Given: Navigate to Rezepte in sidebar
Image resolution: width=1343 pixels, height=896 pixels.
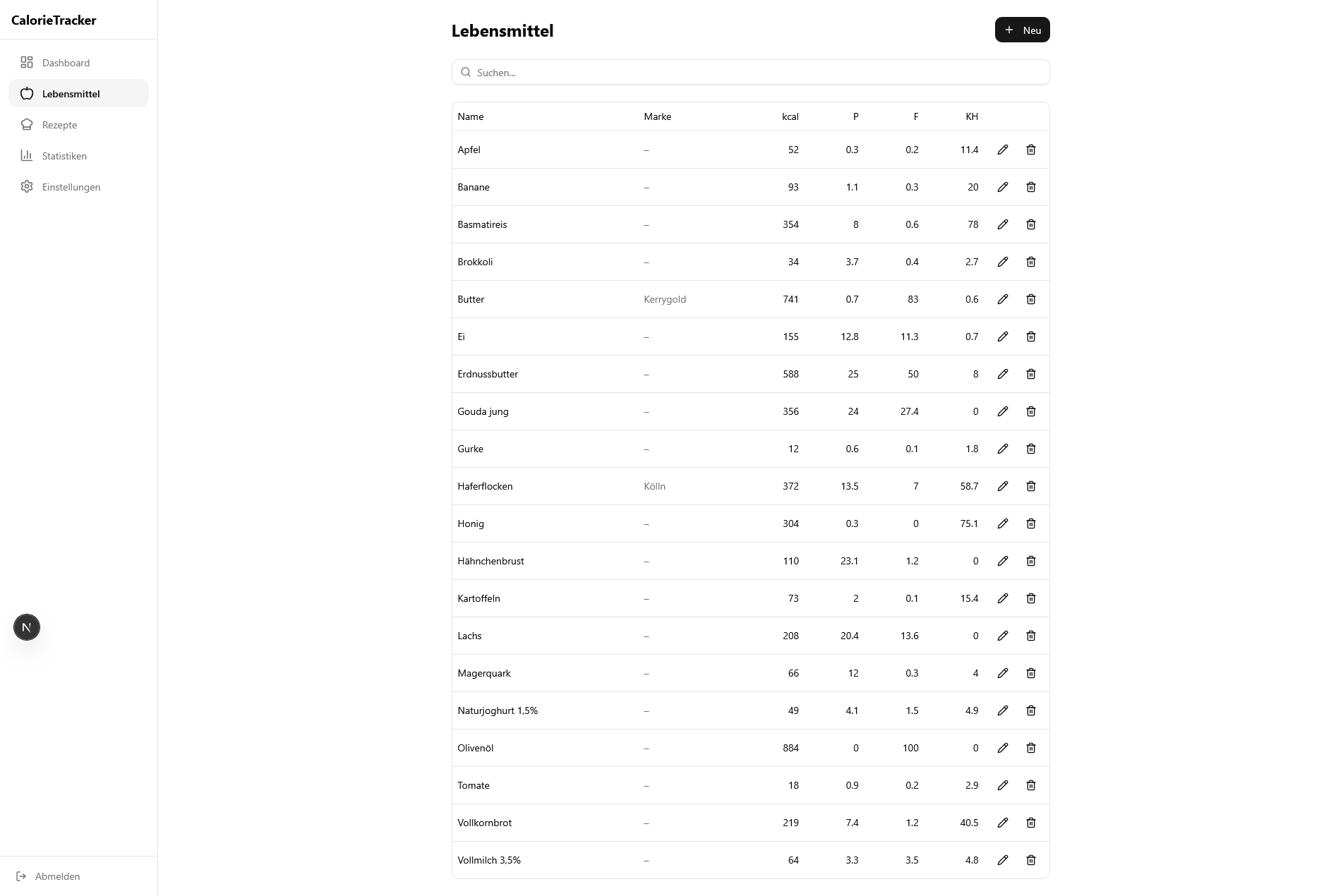Looking at the screenshot, I should [x=59, y=125].
